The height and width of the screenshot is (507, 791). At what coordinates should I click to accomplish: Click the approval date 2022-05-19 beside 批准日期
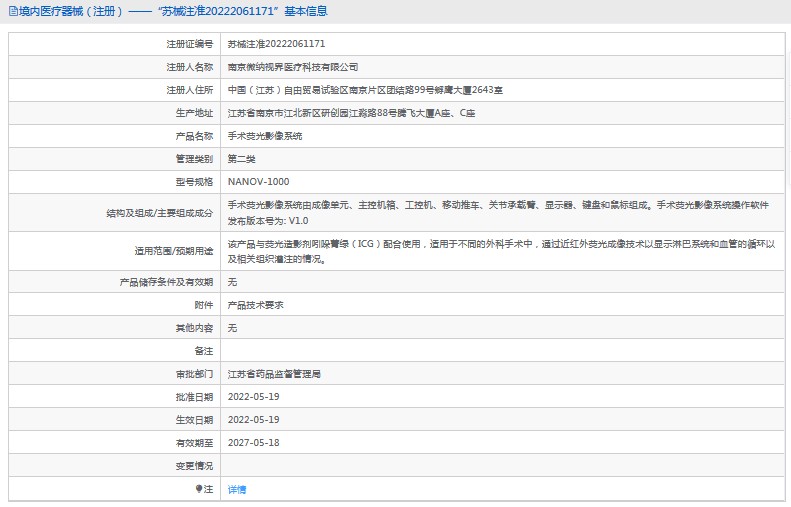click(x=253, y=397)
